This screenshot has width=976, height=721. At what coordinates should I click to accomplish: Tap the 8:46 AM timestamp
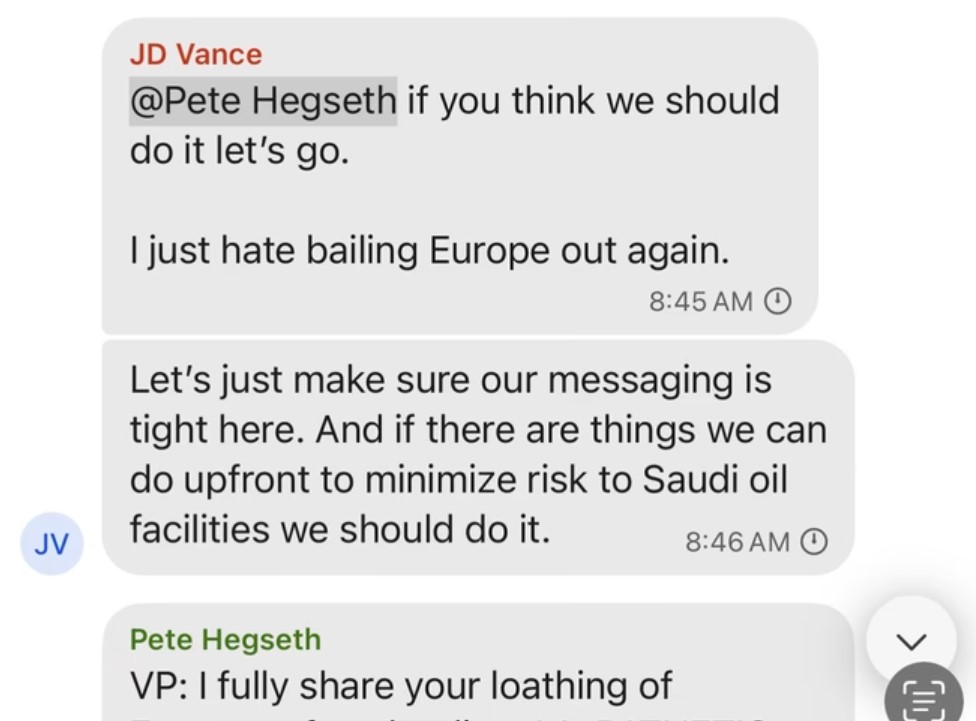pos(737,541)
